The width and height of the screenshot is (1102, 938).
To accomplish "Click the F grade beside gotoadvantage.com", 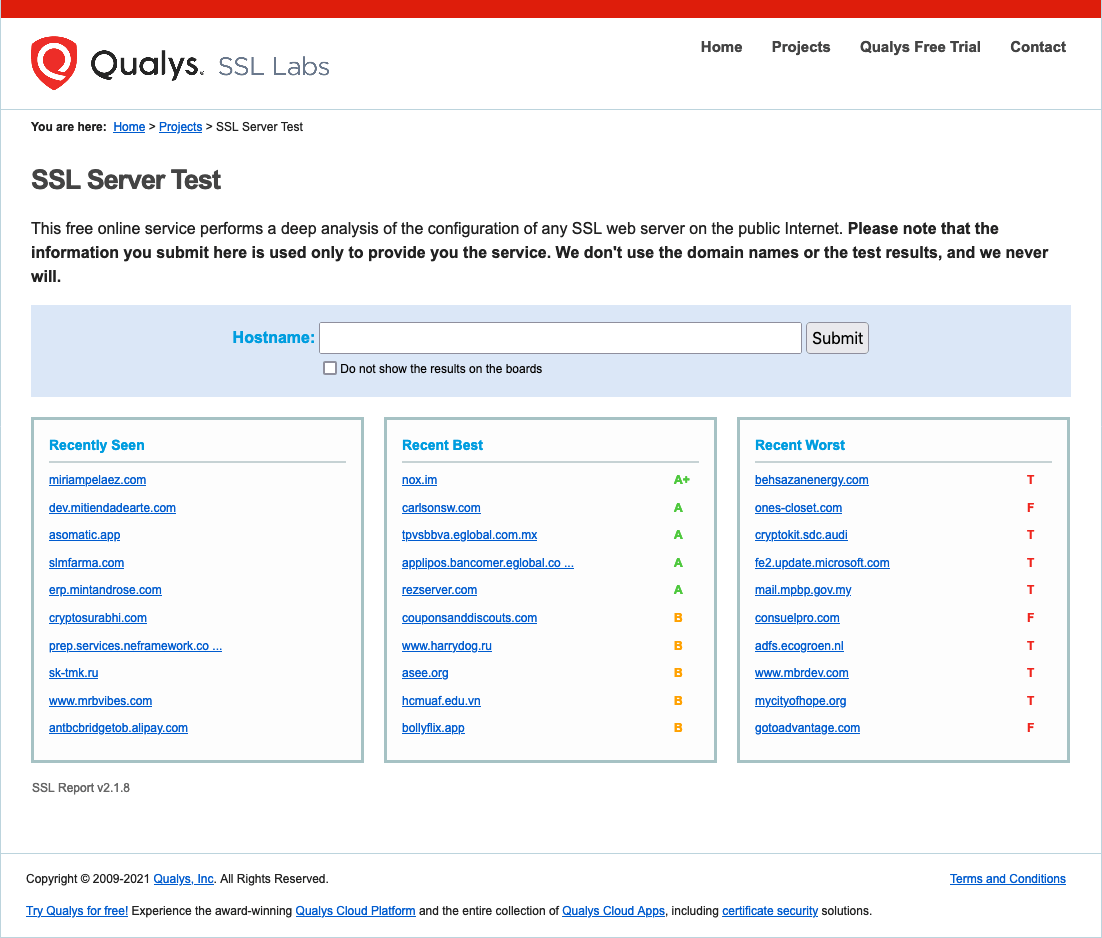I will [x=1030, y=728].
